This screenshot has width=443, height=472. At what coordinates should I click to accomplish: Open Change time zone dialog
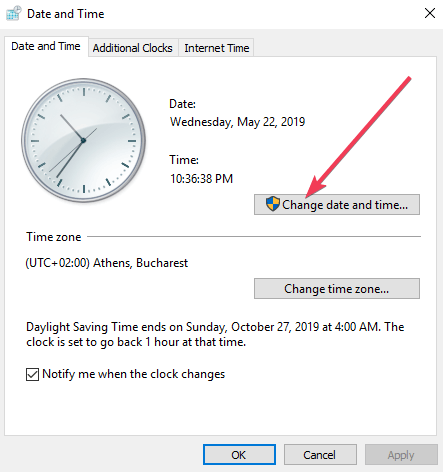pos(337,289)
